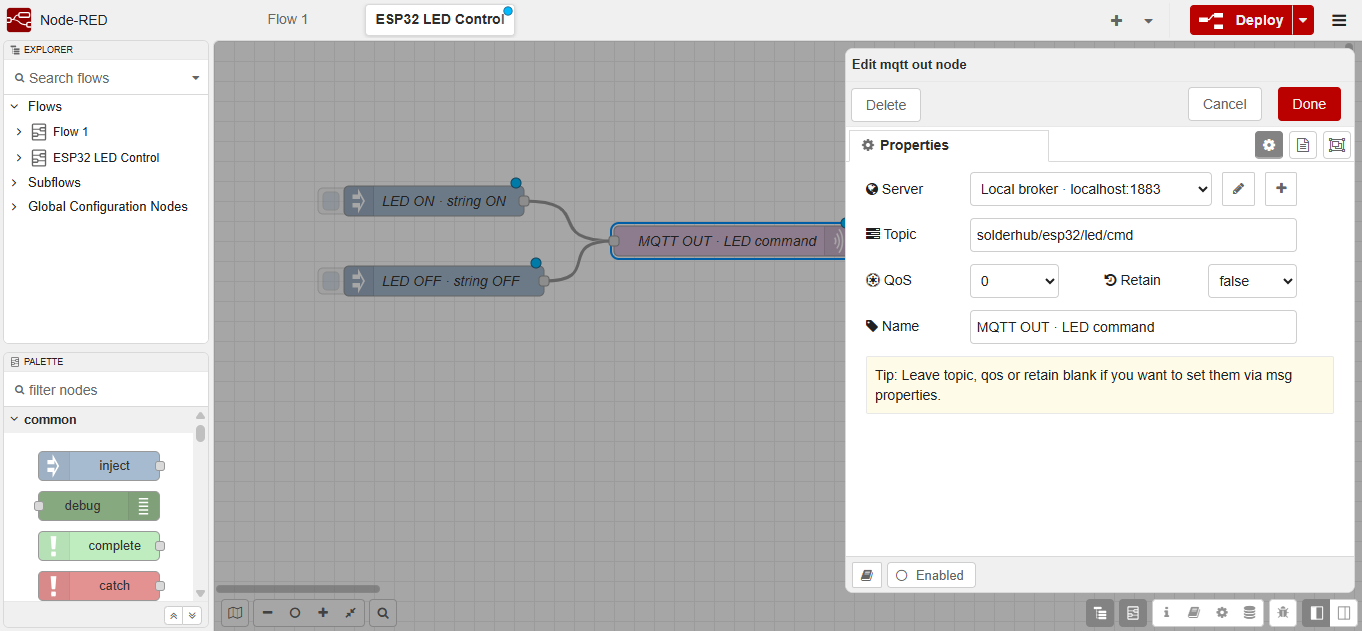Add a new broker with plus button
Screen dimensions: 1362x631
click(1281, 189)
